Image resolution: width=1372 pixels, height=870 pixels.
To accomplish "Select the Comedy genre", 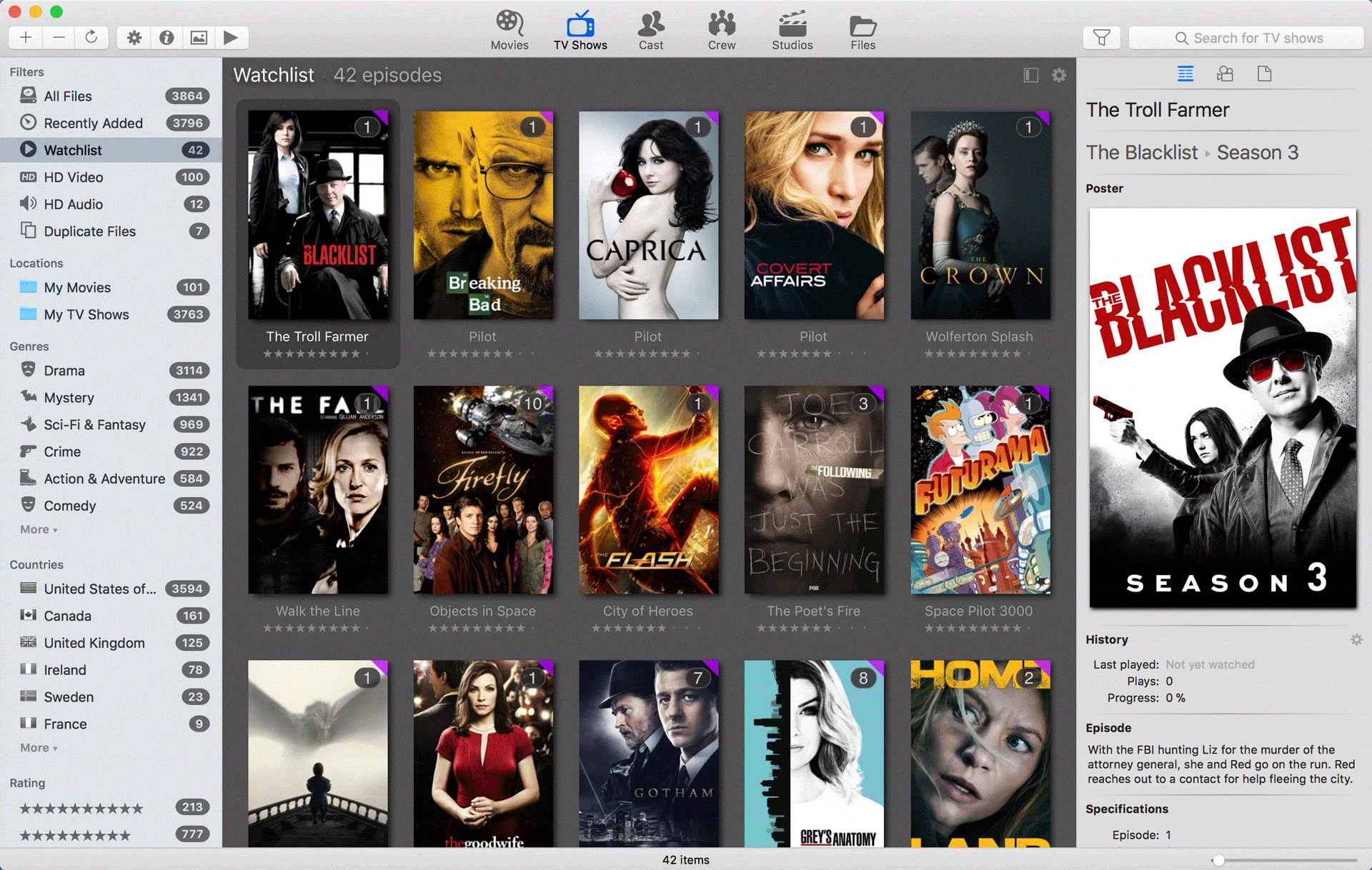I will coord(111,506).
